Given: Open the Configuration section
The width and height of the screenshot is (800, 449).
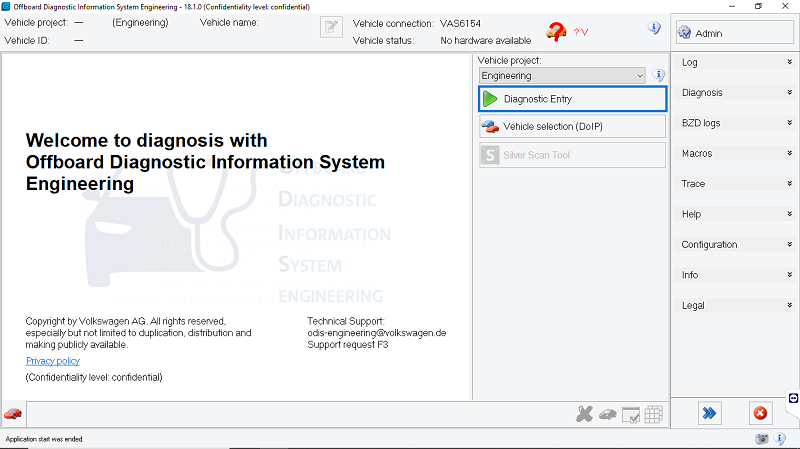Looking at the screenshot, I should [x=736, y=245].
